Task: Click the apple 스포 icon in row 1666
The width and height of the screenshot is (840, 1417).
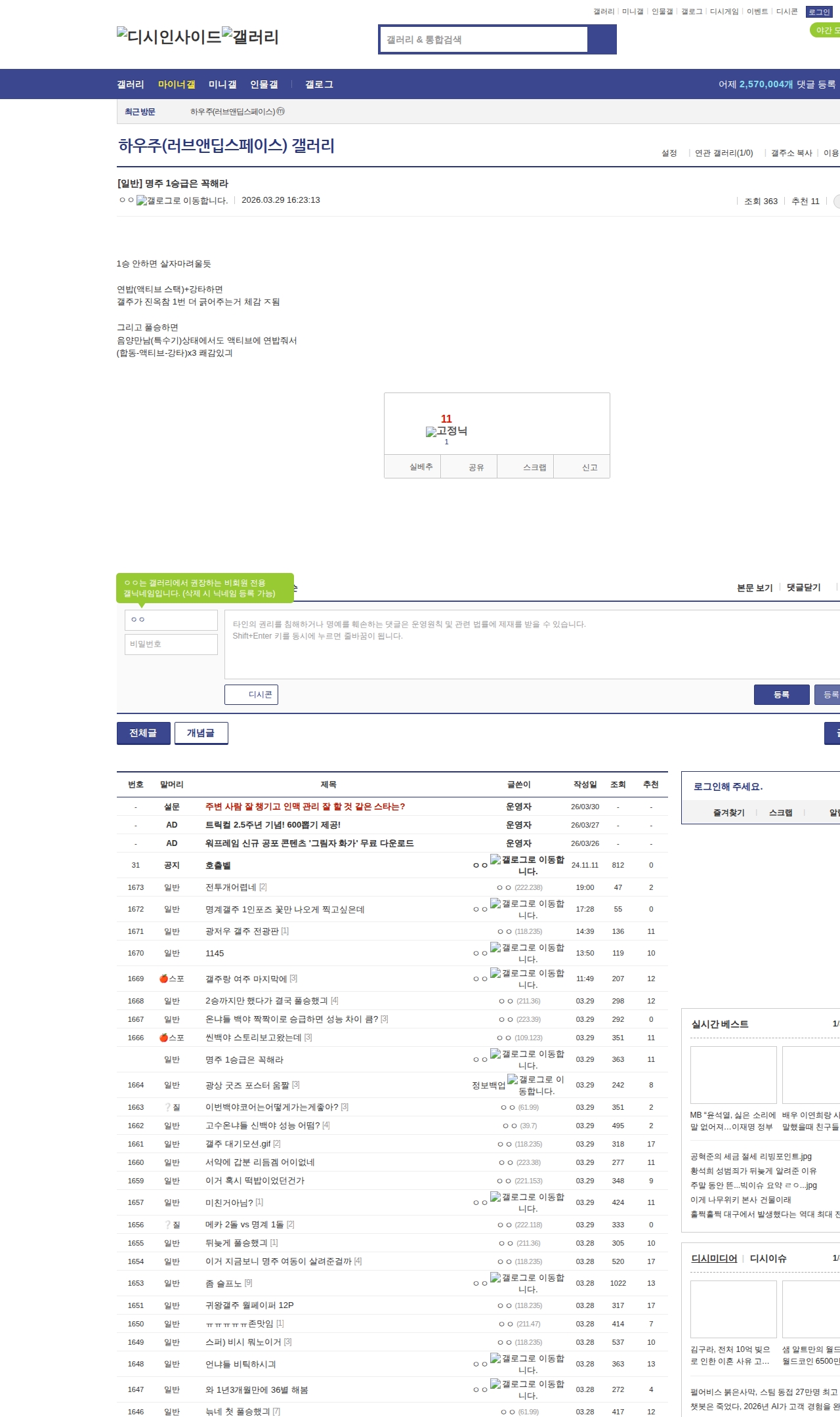Action: coord(164,1038)
